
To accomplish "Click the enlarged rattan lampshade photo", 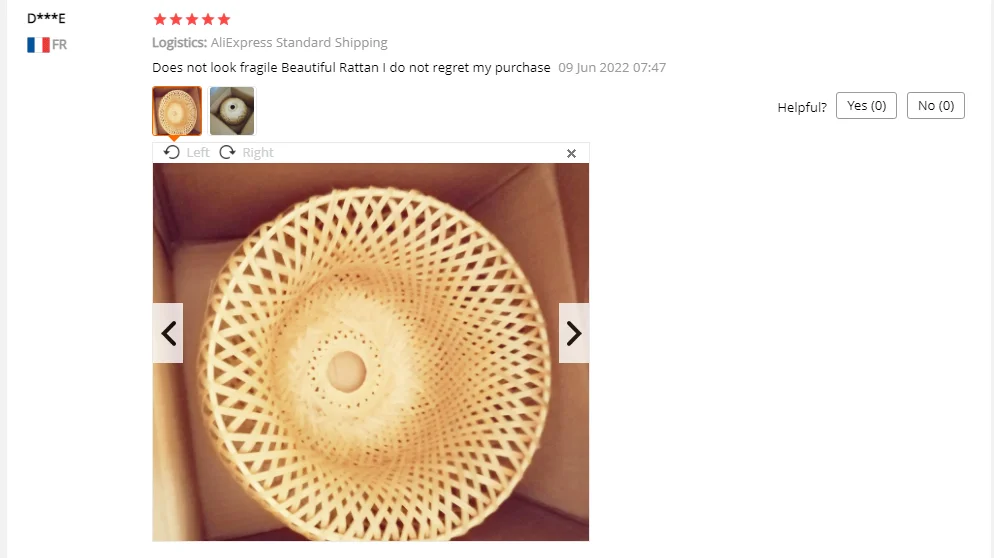I will tap(371, 352).
